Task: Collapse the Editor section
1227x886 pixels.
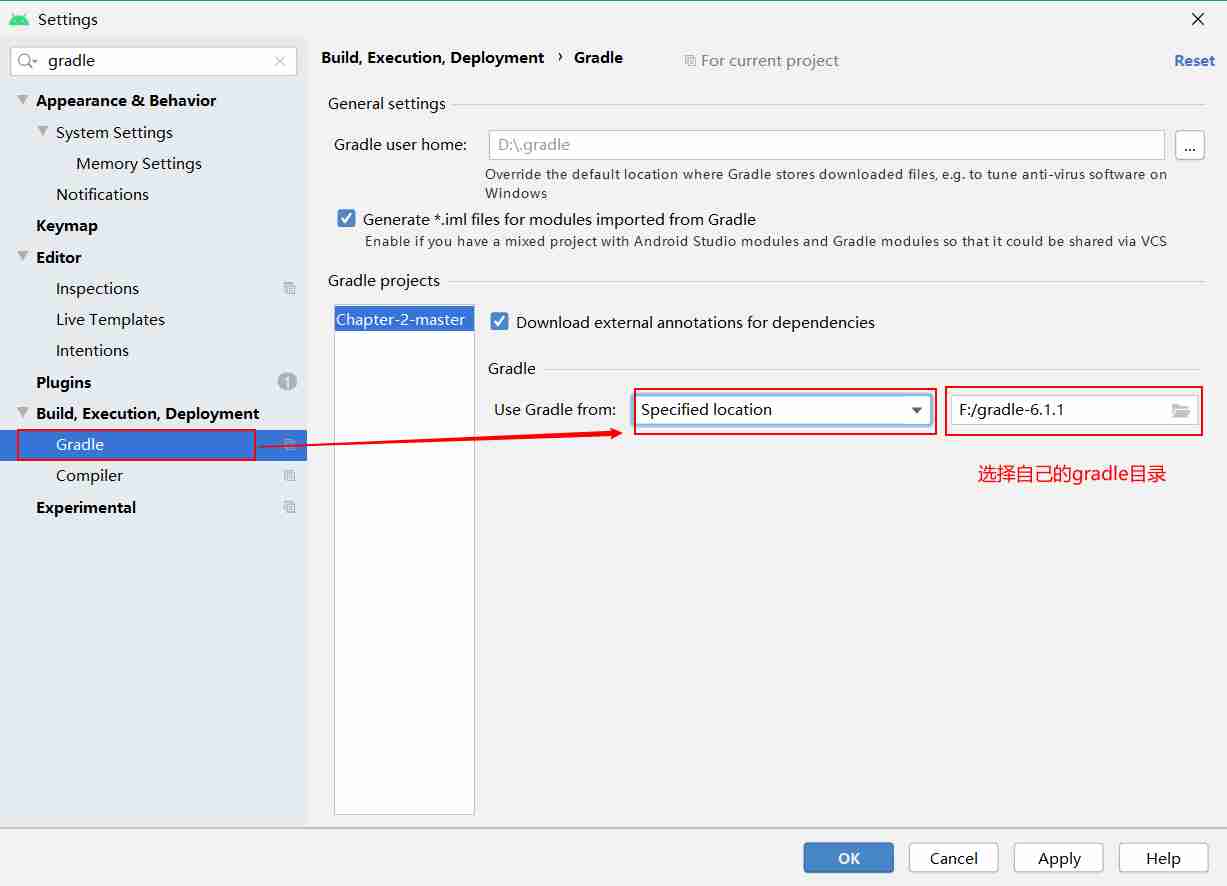Action: point(23,257)
